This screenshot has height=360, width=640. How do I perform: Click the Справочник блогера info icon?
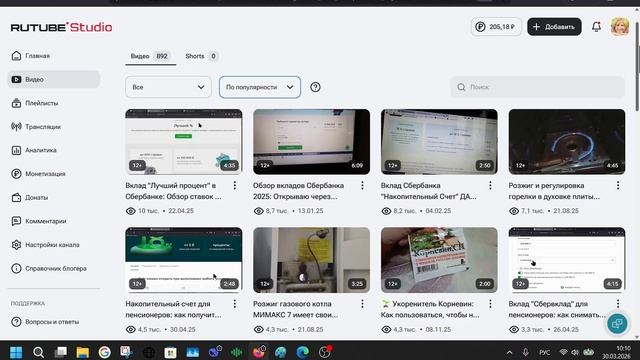pos(16,269)
